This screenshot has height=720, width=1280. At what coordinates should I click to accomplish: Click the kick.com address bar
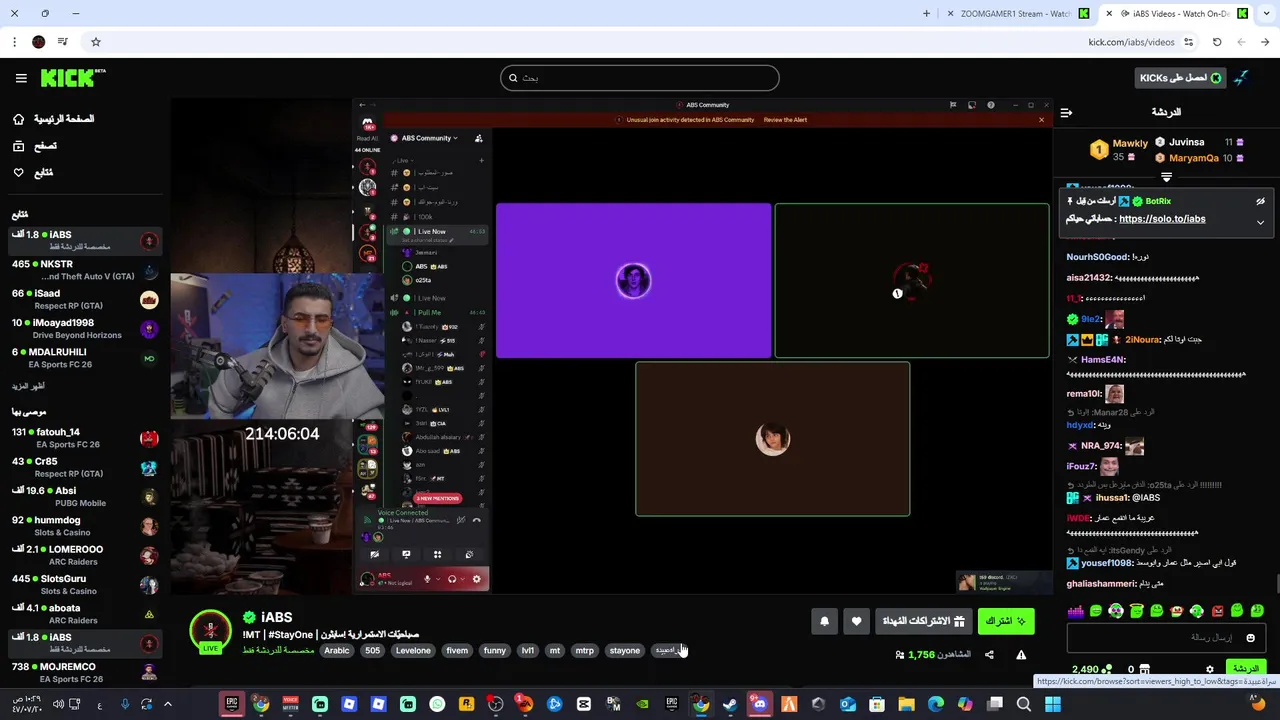pos(1131,42)
